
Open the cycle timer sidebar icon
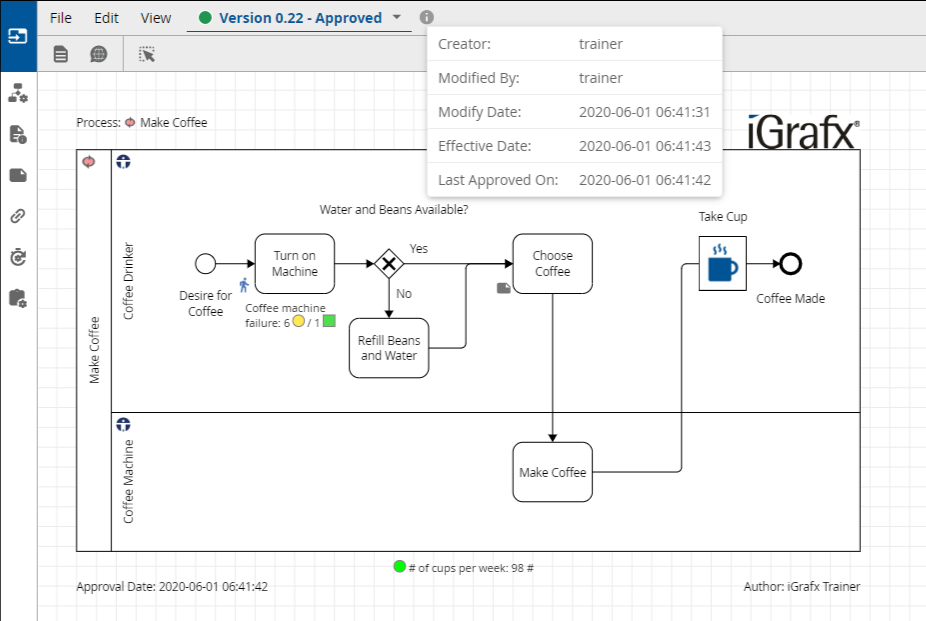click(x=18, y=257)
